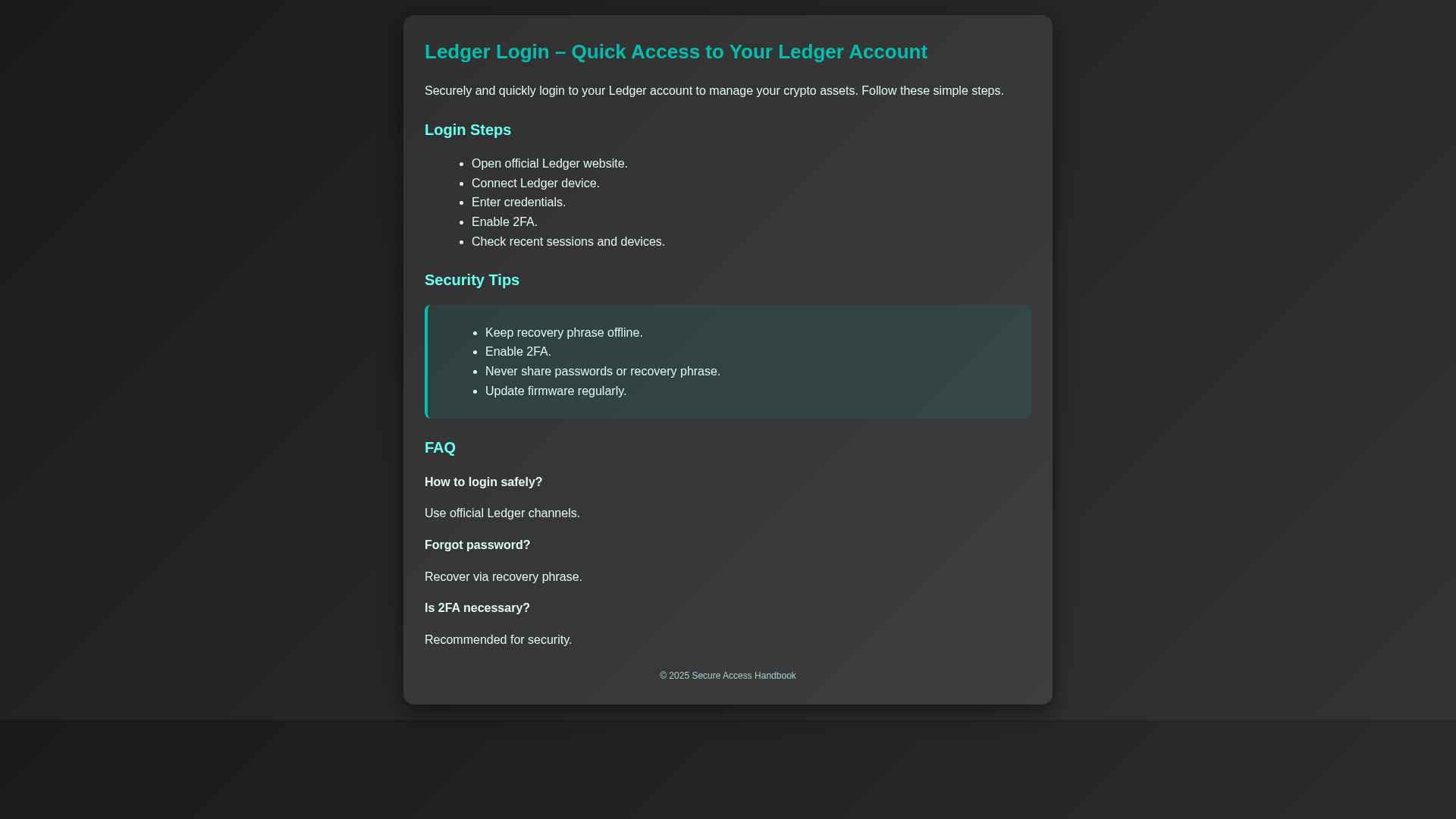Click the 'Ledger Login – Quick Access' main heading
Screen dimensions: 1456x819
click(x=676, y=52)
